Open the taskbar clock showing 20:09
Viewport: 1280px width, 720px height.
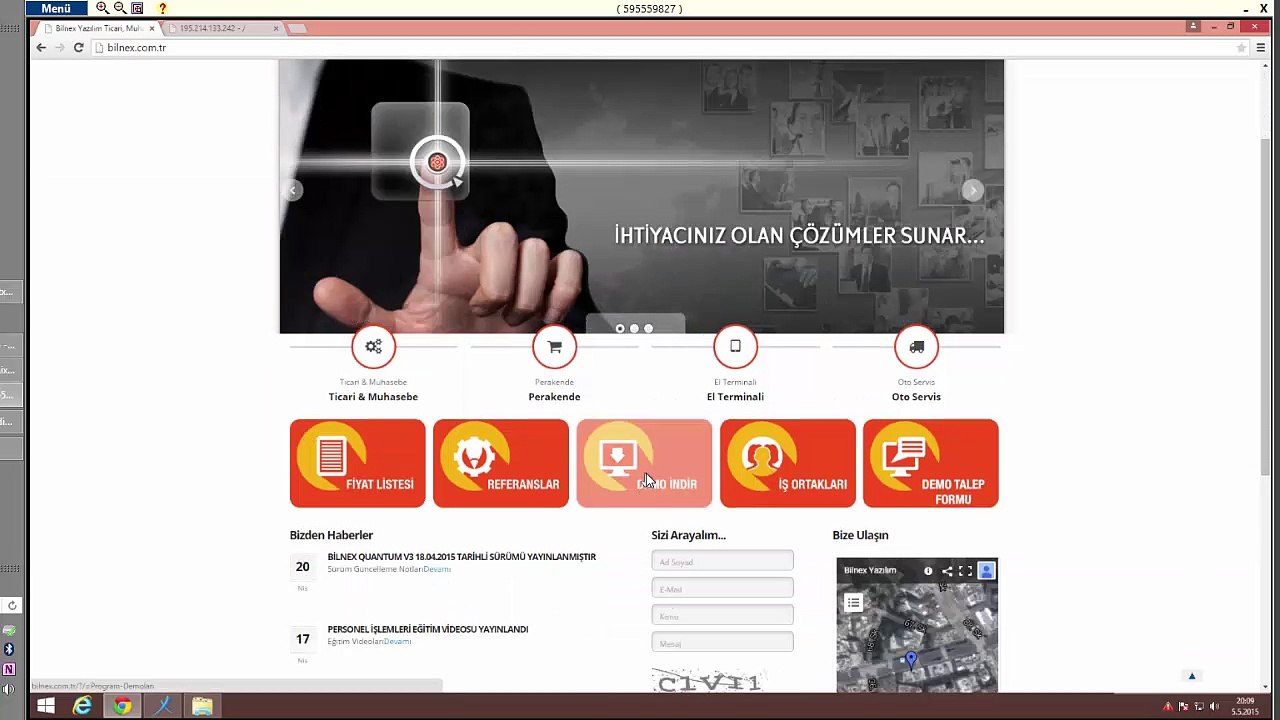tap(1246, 706)
